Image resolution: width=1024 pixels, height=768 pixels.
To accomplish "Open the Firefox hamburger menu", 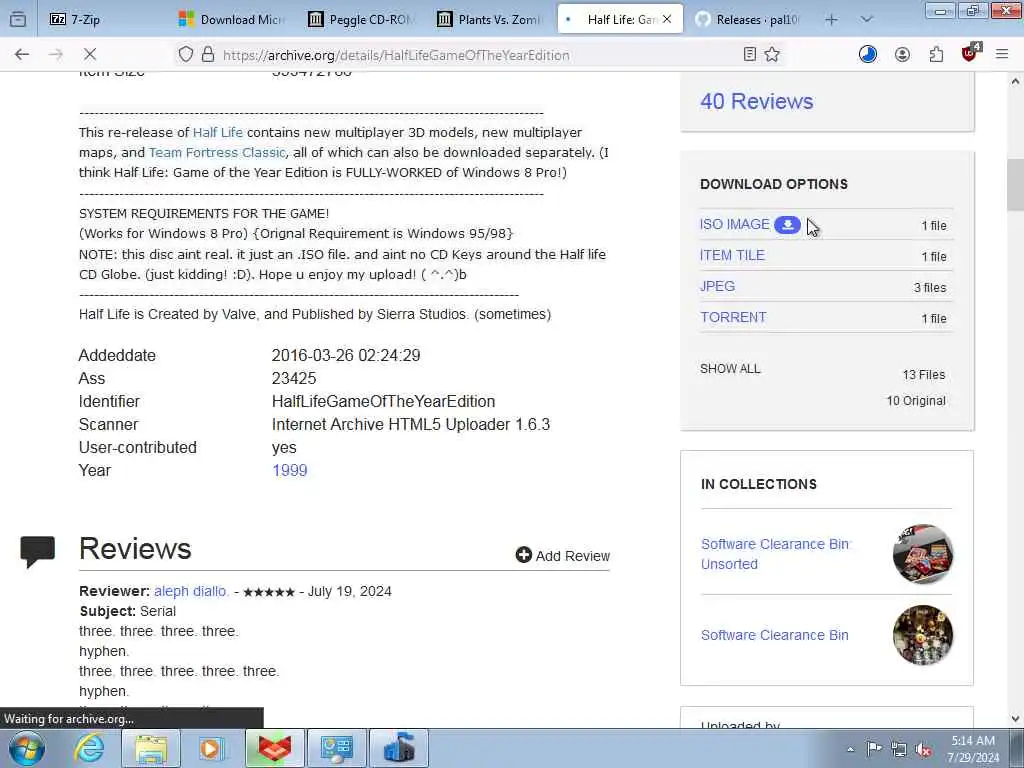I will (x=1002, y=55).
